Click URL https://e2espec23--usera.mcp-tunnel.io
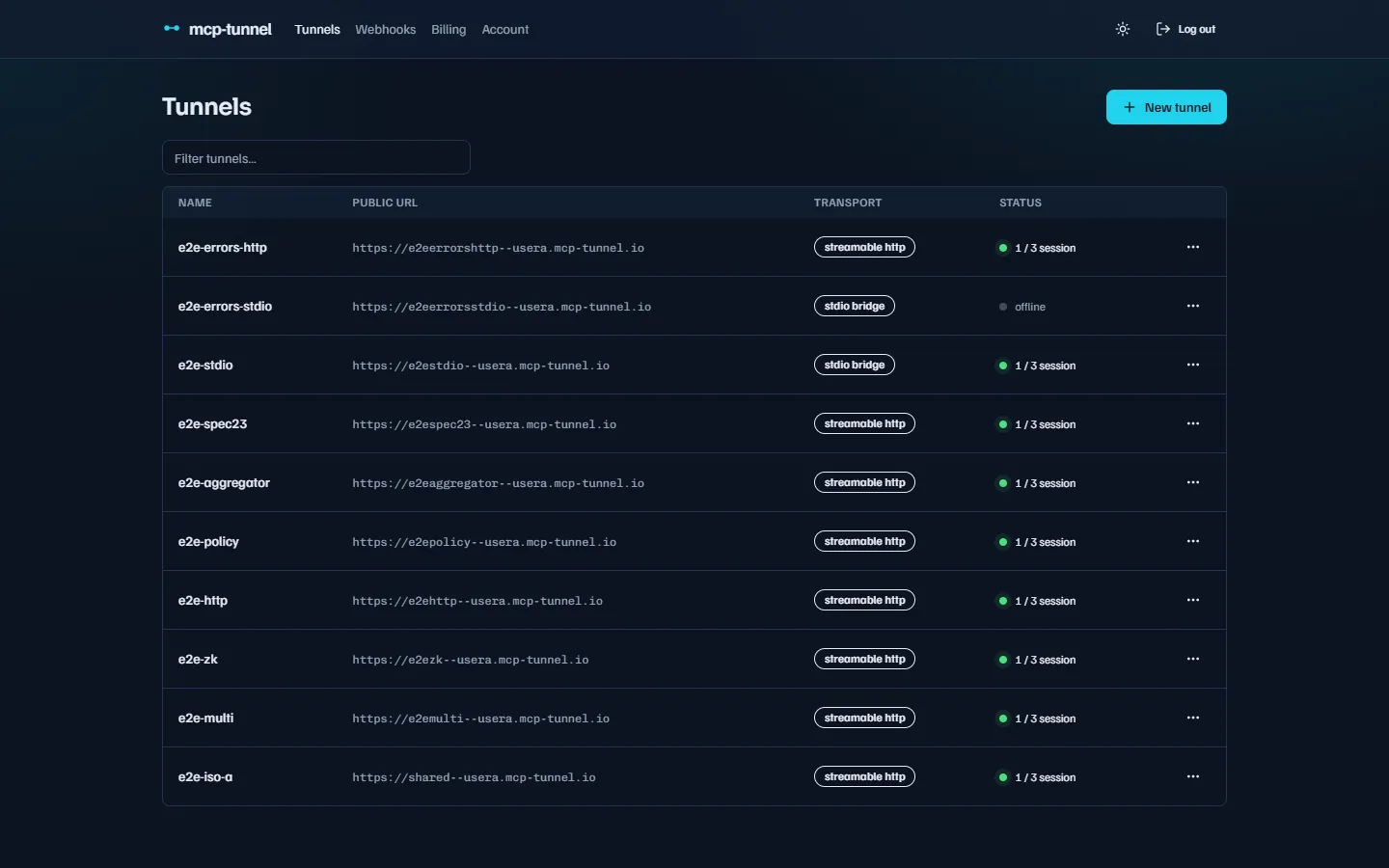Screen dimensions: 1389x868 click(x=484, y=424)
